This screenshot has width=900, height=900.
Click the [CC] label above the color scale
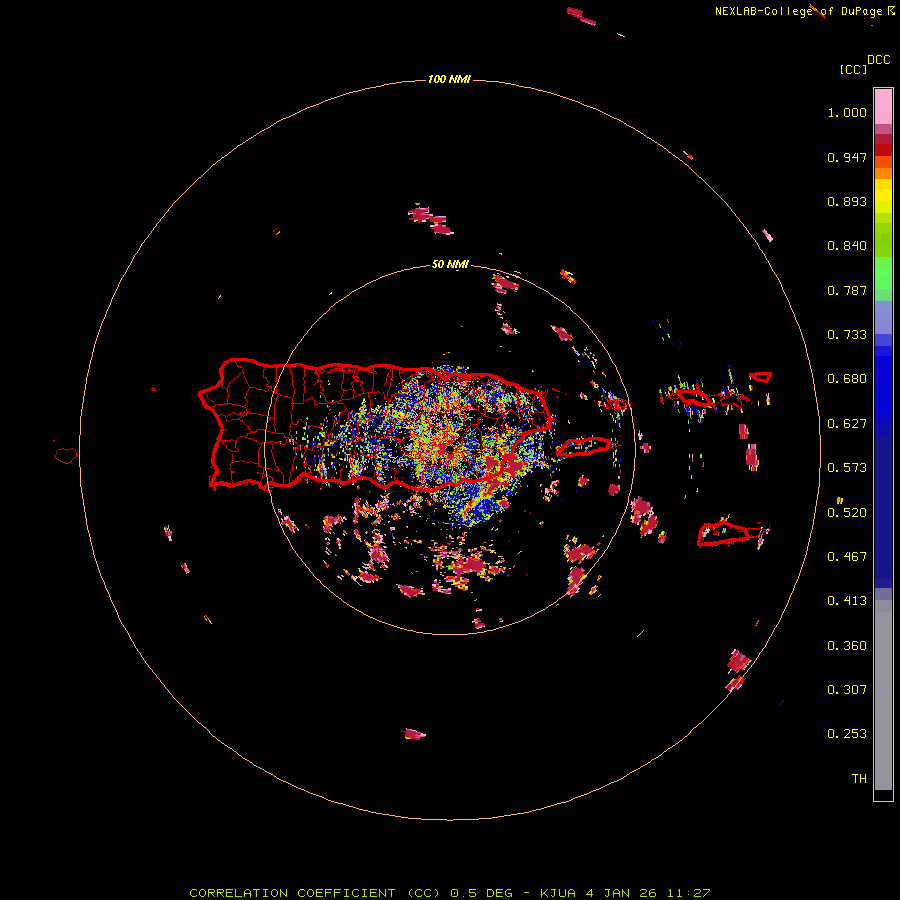tap(853, 69)
